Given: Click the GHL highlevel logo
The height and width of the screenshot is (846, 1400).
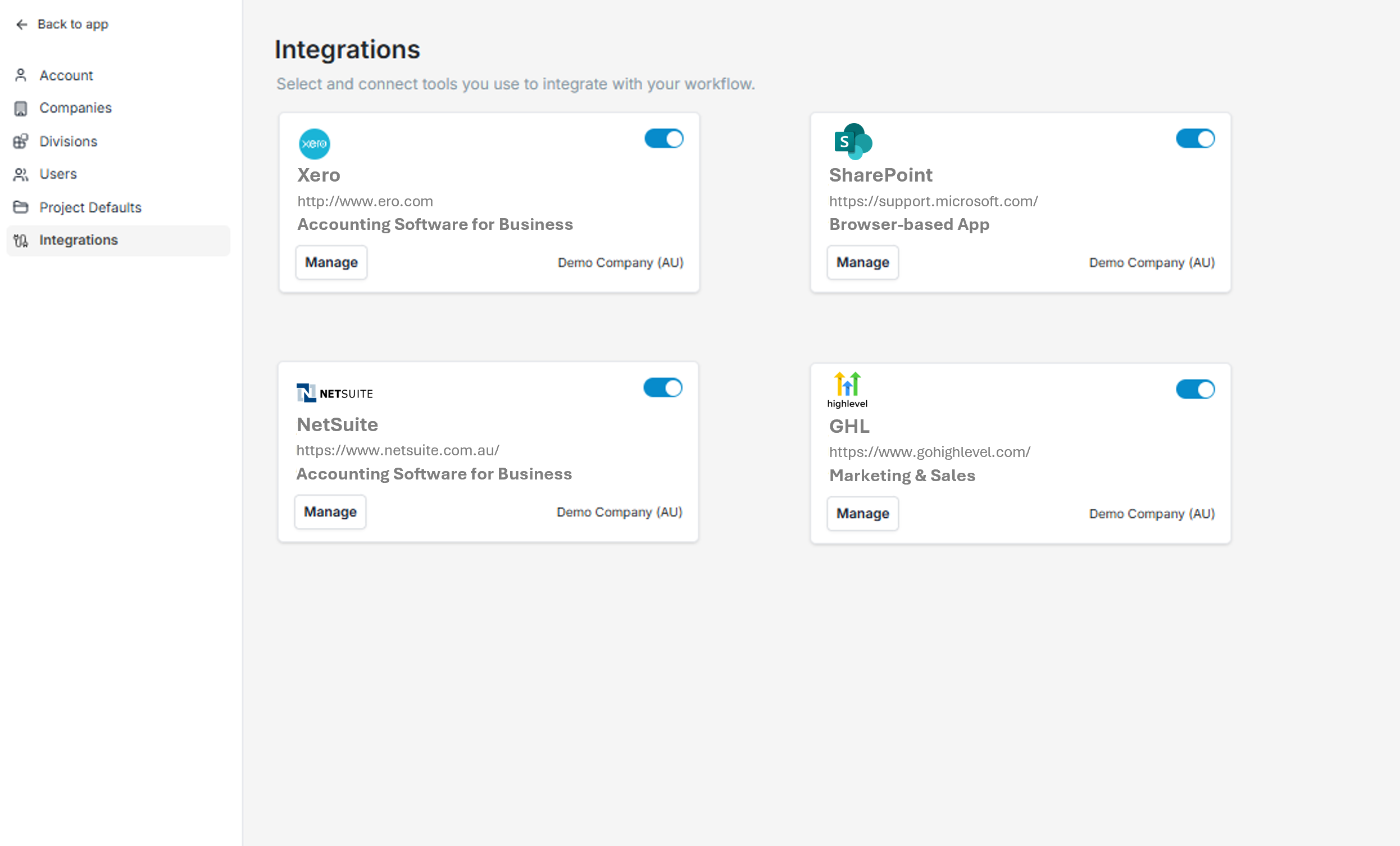Looking at the screenshot, I should pos(847,390).
